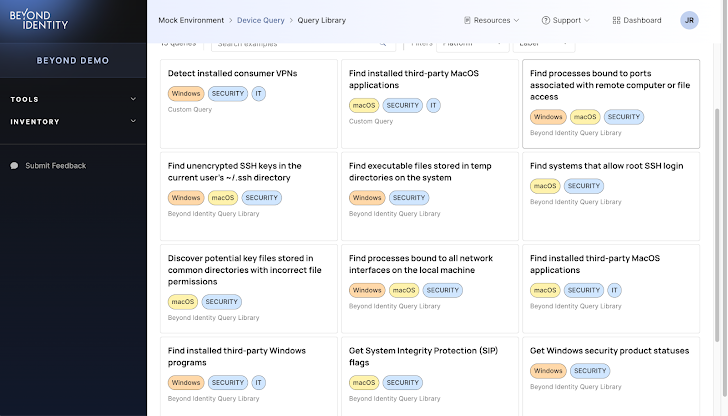Open Get System Integrity Protection flags card
Image resolution: width=728 pixels, height=416 pixels.
[430, 376]
